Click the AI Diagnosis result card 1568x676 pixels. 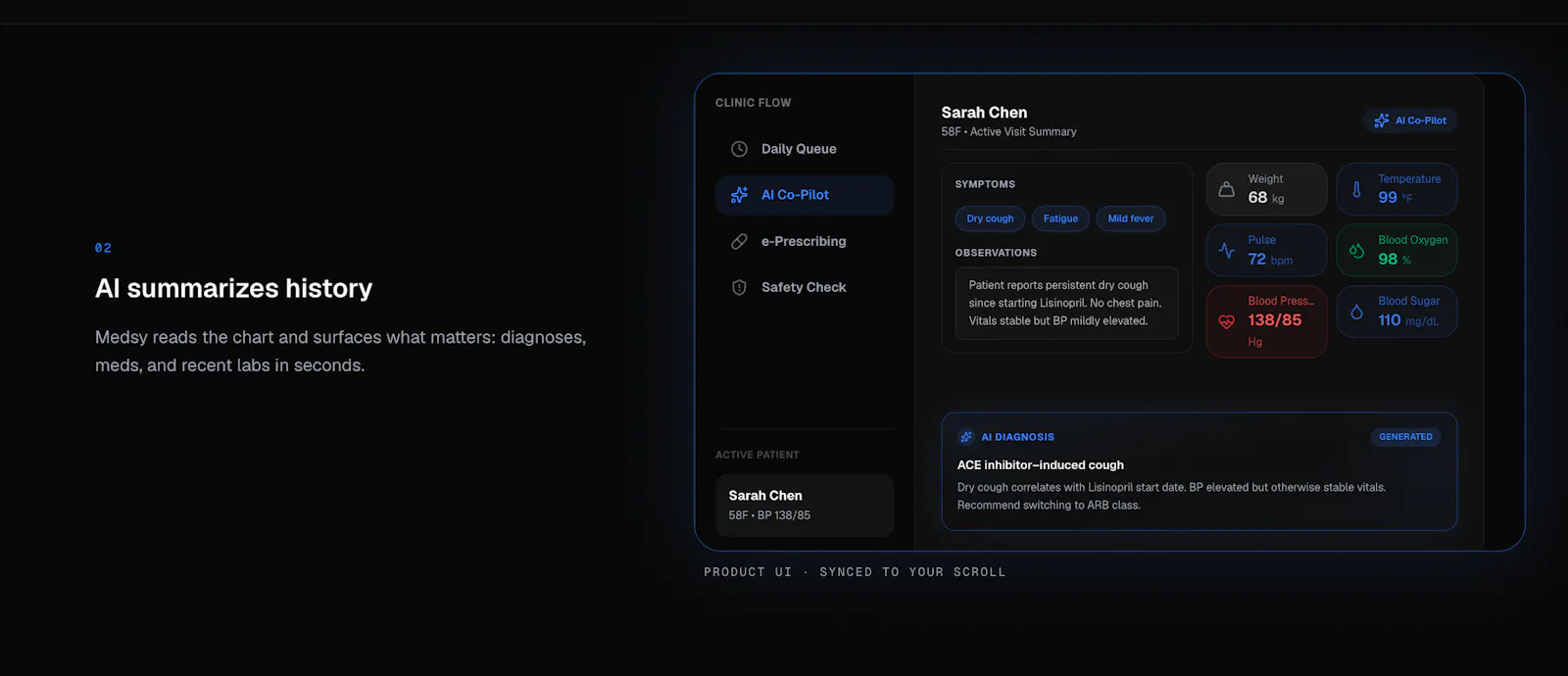[1200, 471]
